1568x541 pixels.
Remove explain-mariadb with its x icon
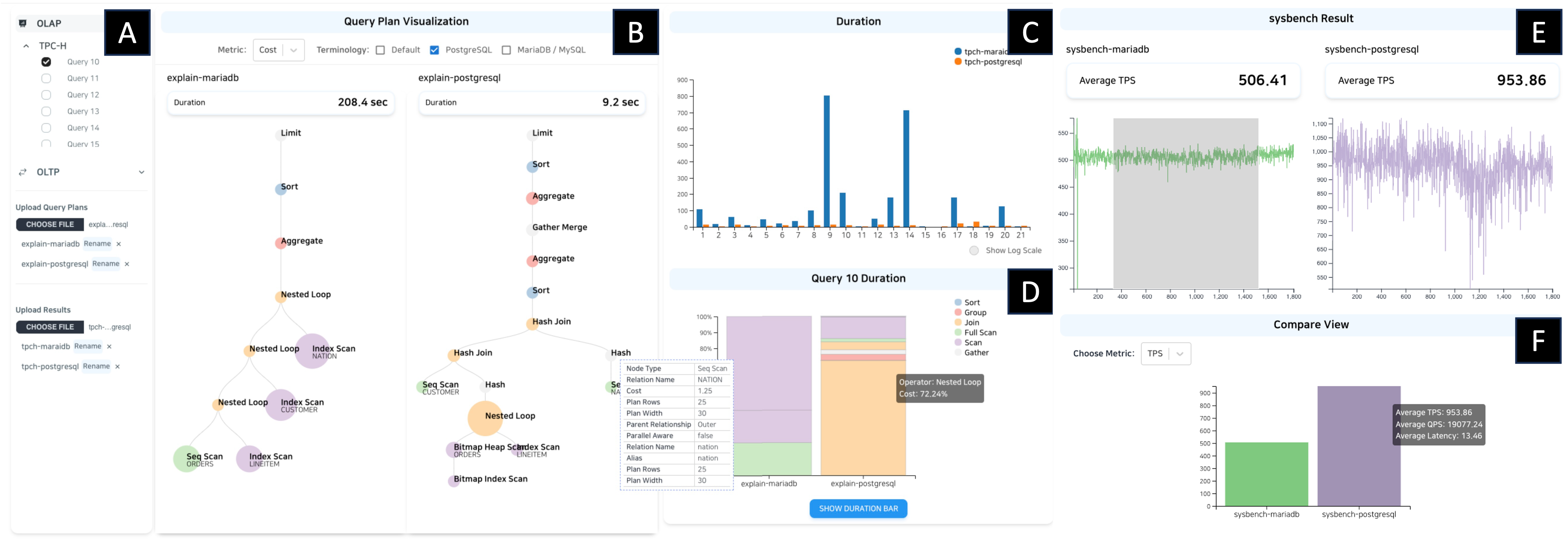coord(119,244)
